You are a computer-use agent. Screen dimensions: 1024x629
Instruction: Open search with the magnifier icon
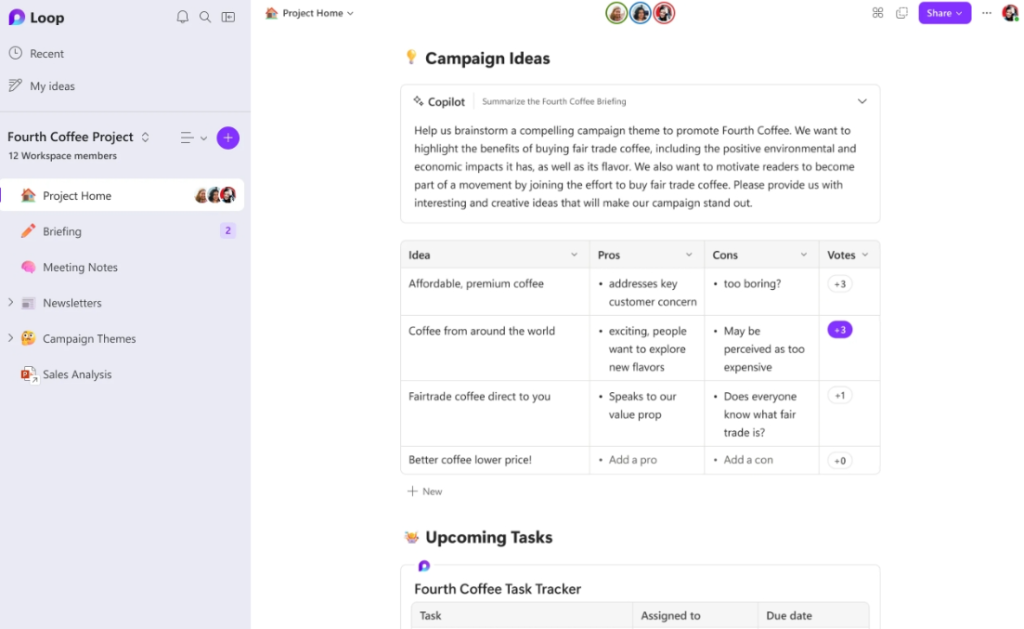pyautogui.click(x=205, y=17)
